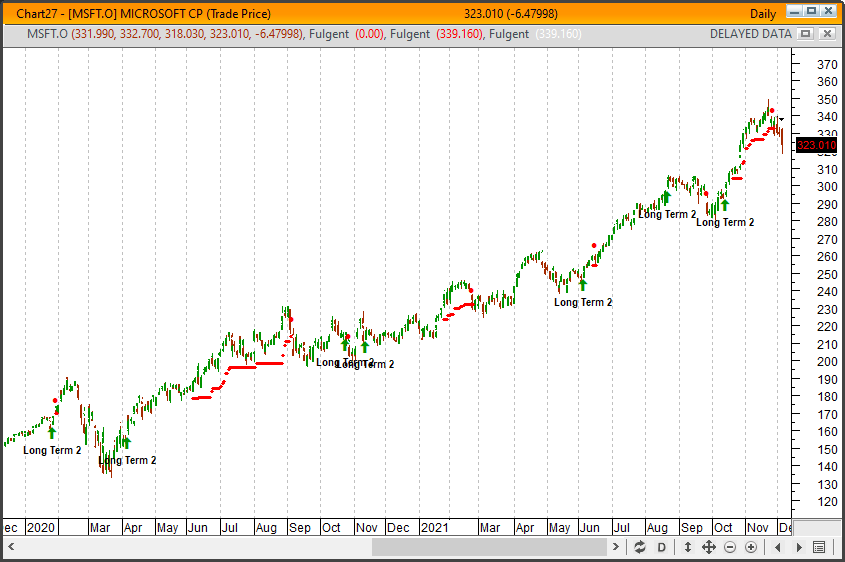845x562 pixels.
Task: Click the 230 price axis label
Action: (827, 309)
